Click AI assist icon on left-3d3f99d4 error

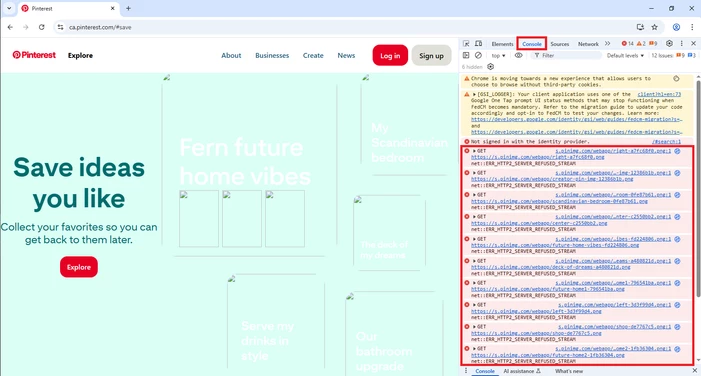pos(677,305)
